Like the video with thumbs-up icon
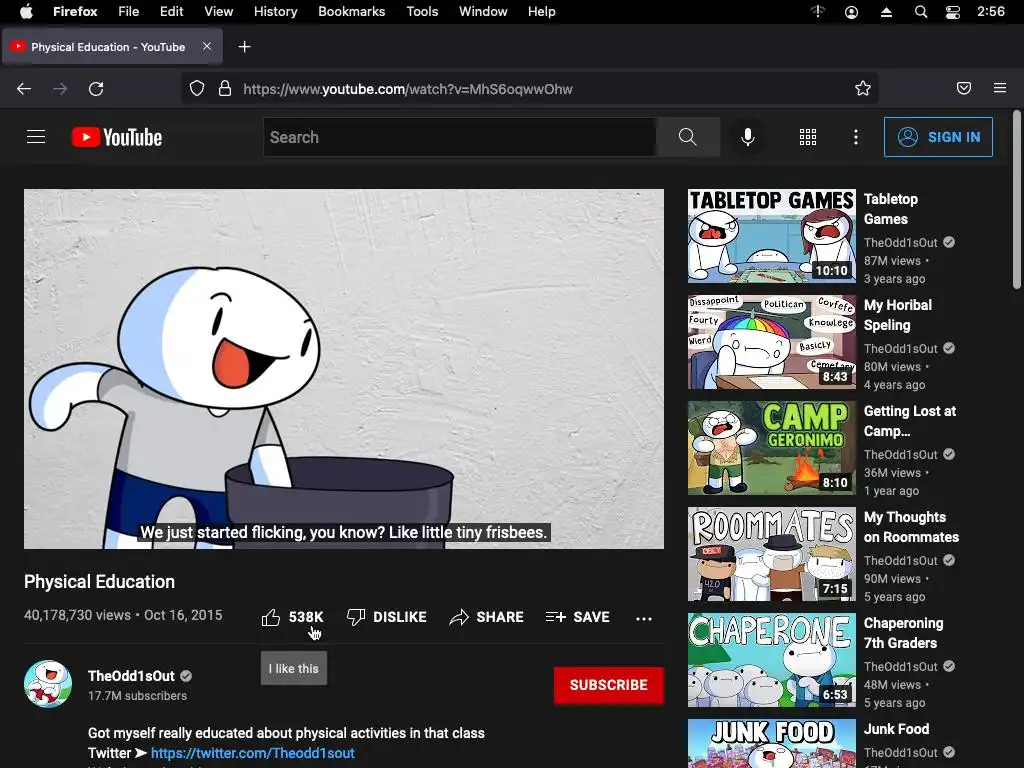The image size is (1024, 768). point(271,617)
